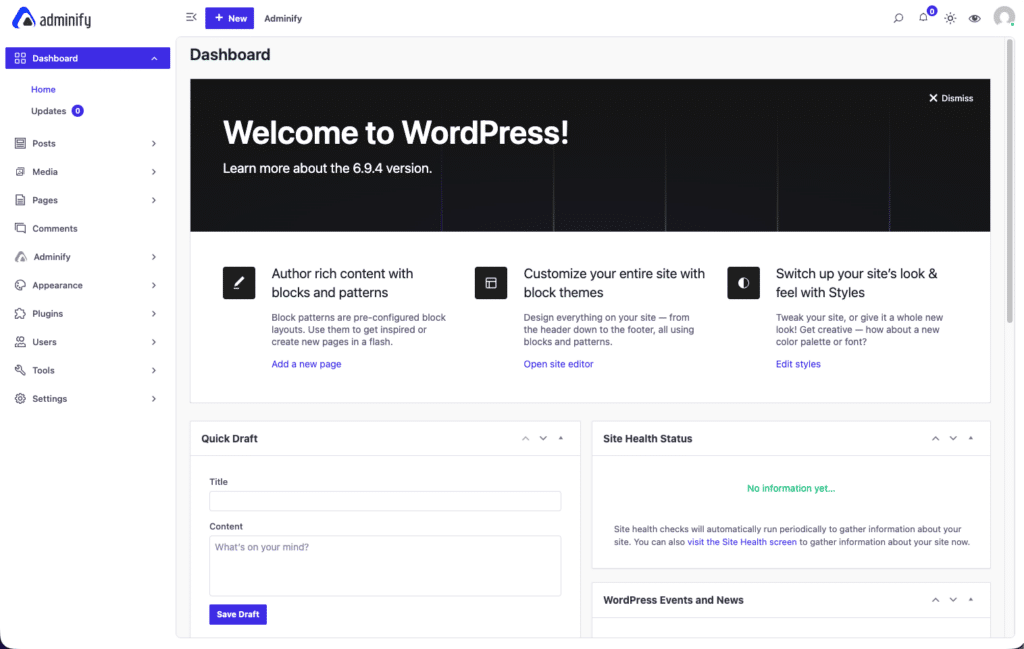
Task: Click the Adminify site name link
Action: tap(283, 18)
